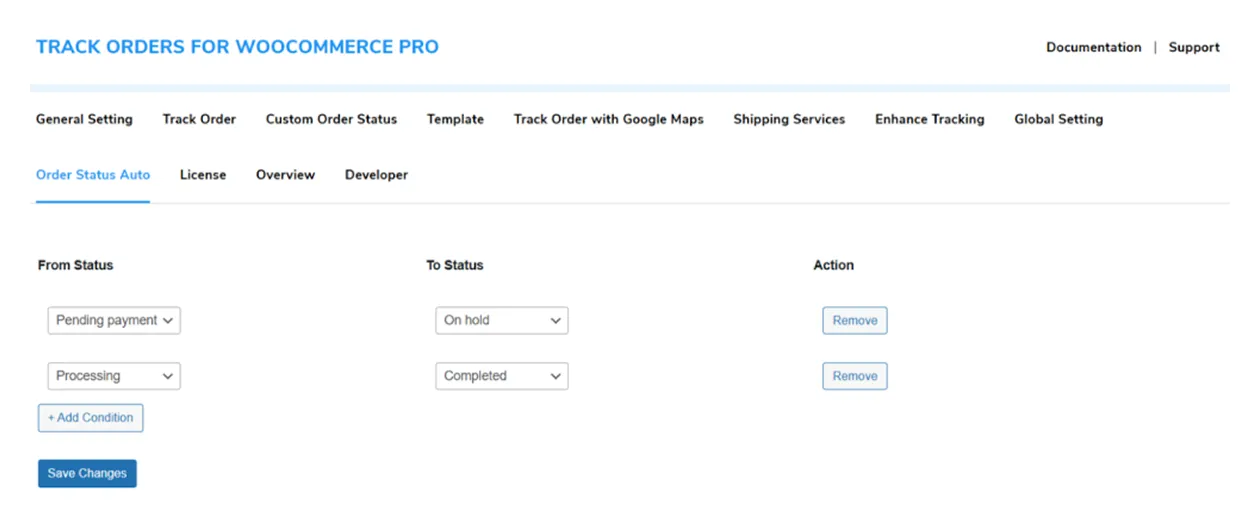
Task: Open the Custom Order Status tab
Action: [331, 119]
